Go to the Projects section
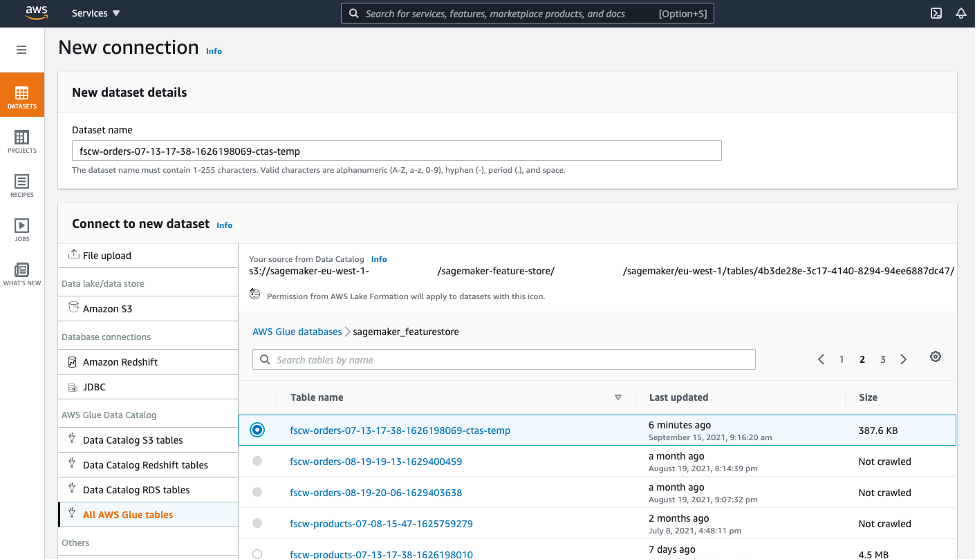 click(x=22, y=141)
